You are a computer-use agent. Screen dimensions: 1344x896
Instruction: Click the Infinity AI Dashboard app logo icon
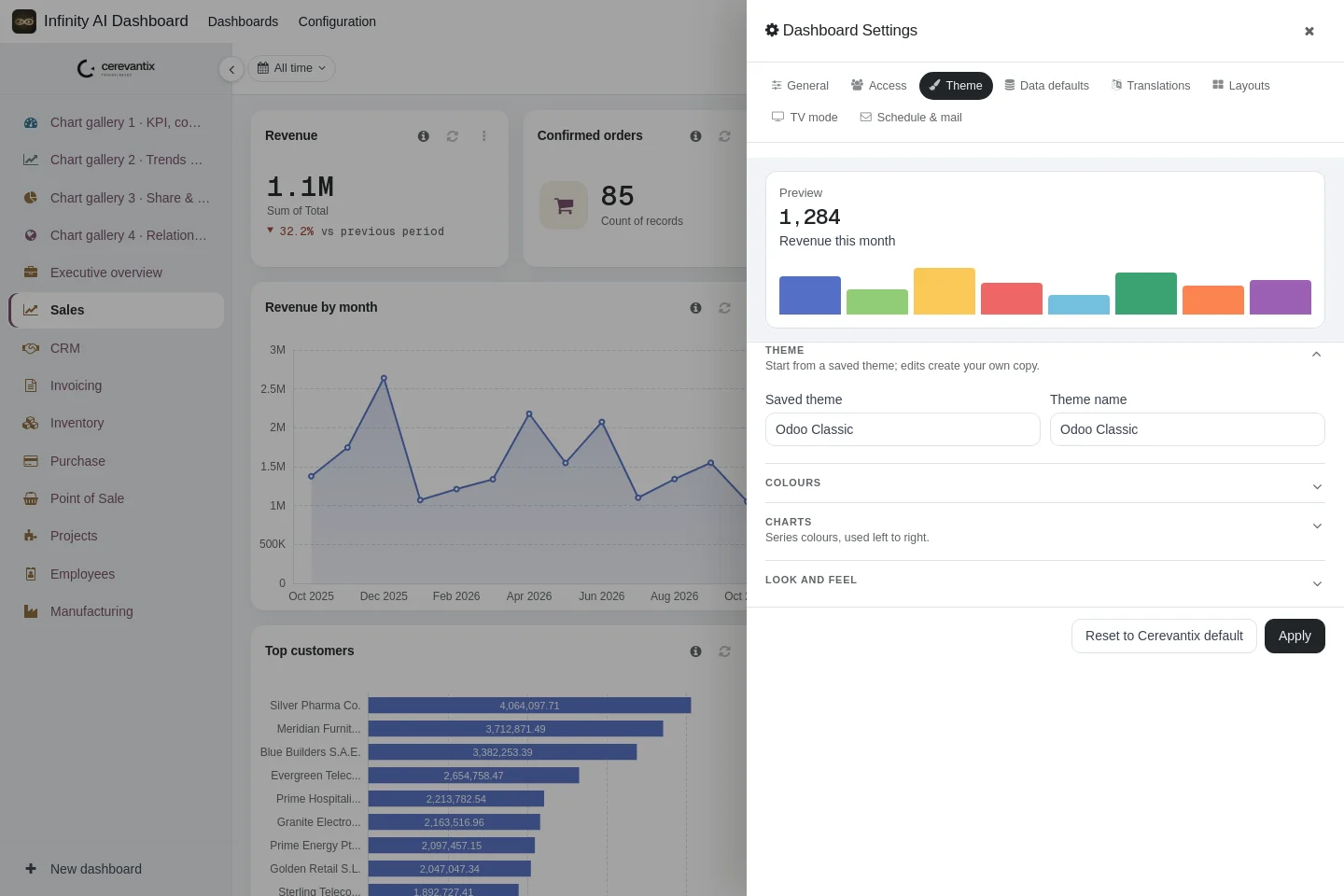click(24, 21)
